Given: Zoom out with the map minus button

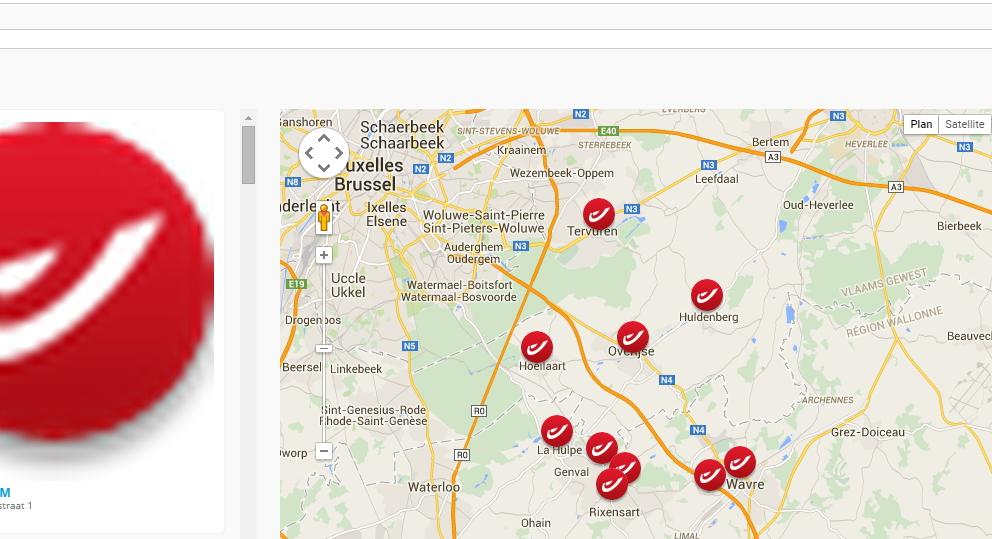Looking at the screenshot, I should 324,451.
